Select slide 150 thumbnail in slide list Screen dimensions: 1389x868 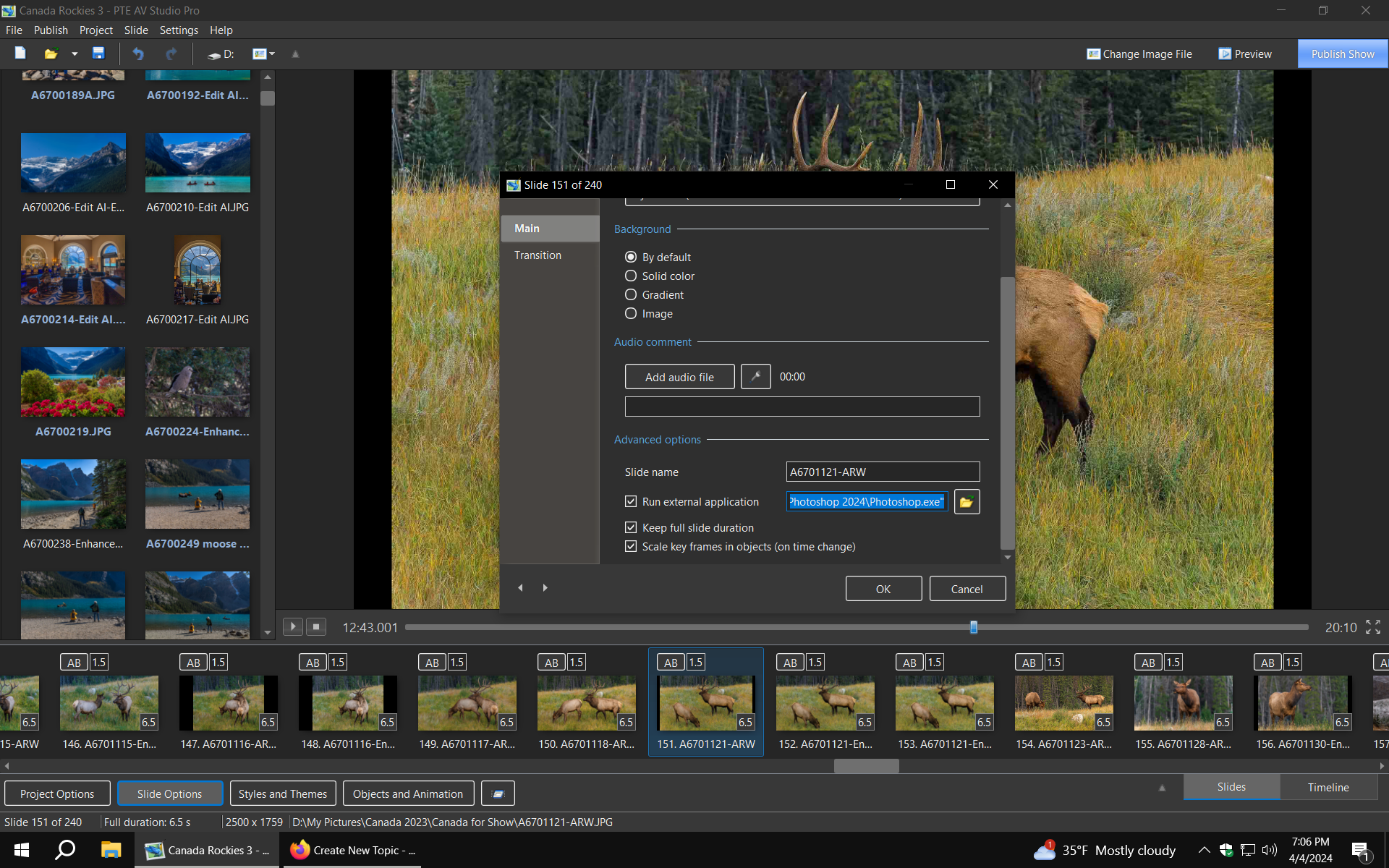pyautogui.click(x=587, y=702)
